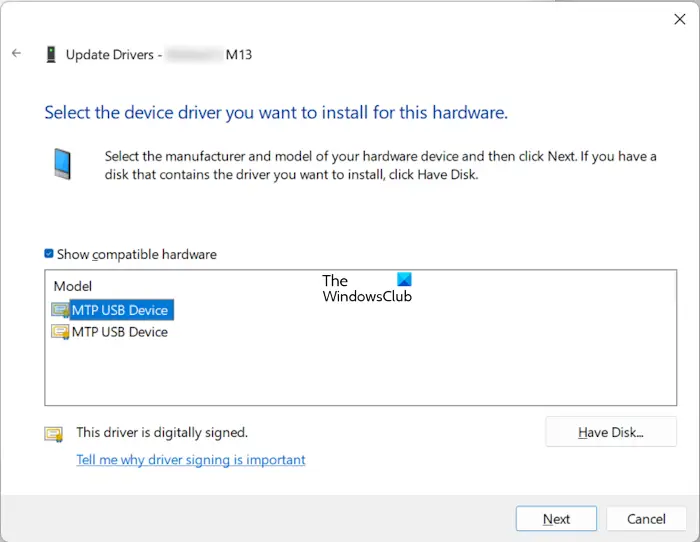Image resolution: width=700 pixels, height=542 pixels.
Task: Click the icon of the highlighted MTP USB Device
Action: [60, 310]
